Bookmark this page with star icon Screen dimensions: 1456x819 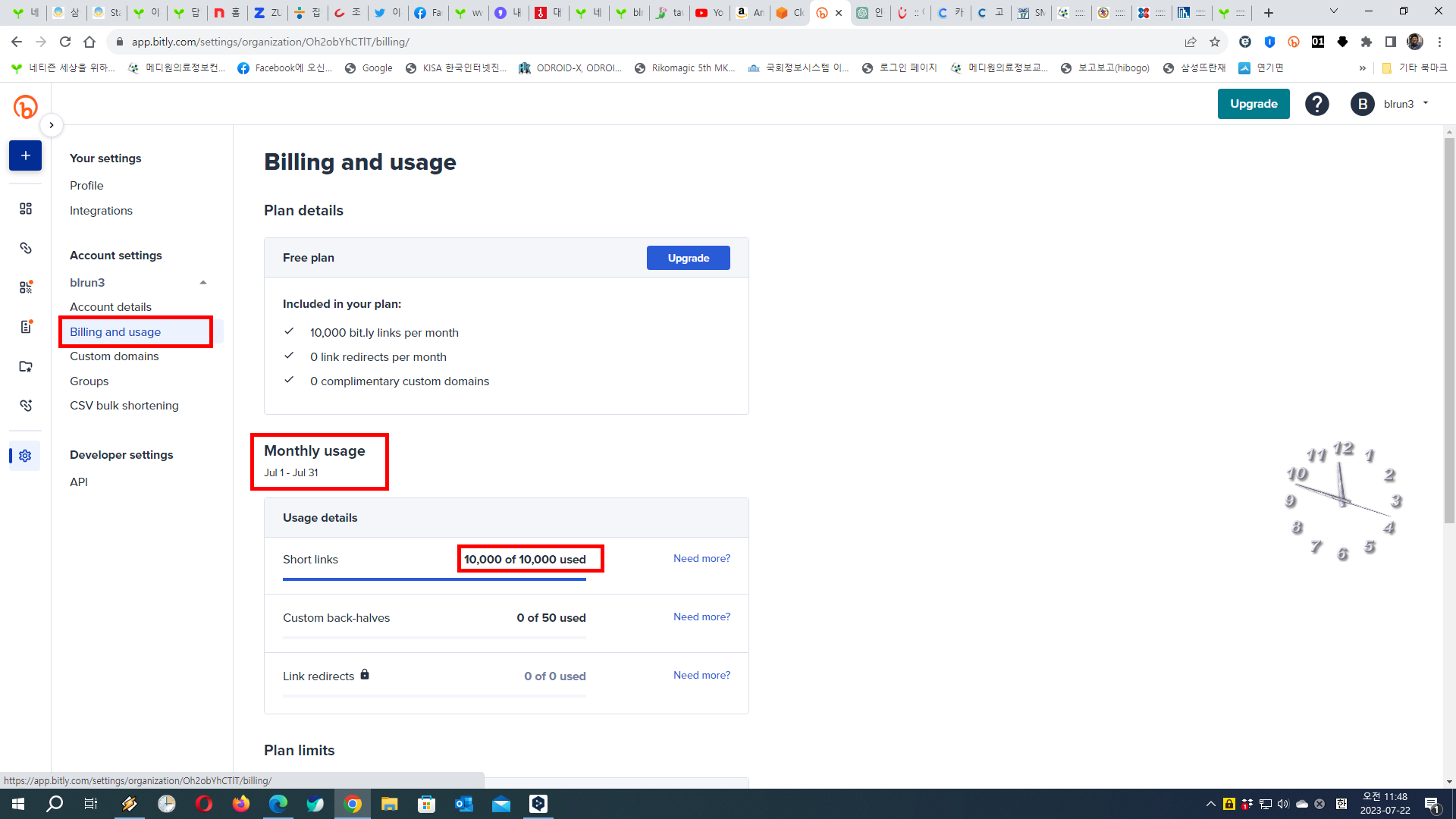pos(1215,42)
